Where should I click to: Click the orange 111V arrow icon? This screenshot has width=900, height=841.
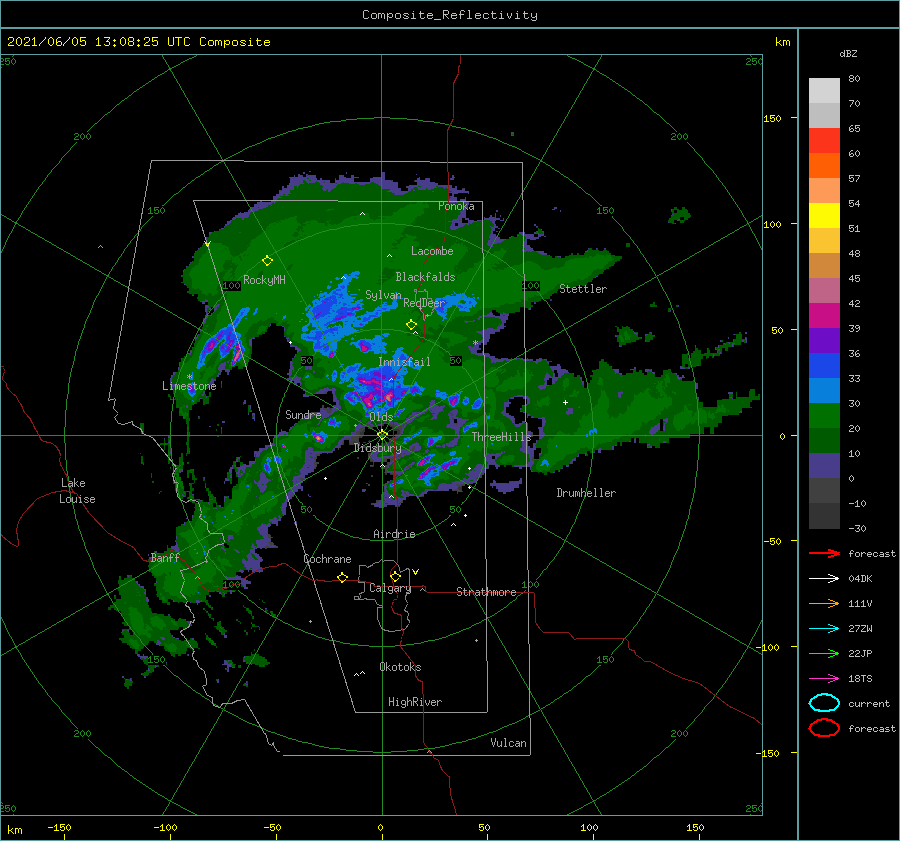824,603
